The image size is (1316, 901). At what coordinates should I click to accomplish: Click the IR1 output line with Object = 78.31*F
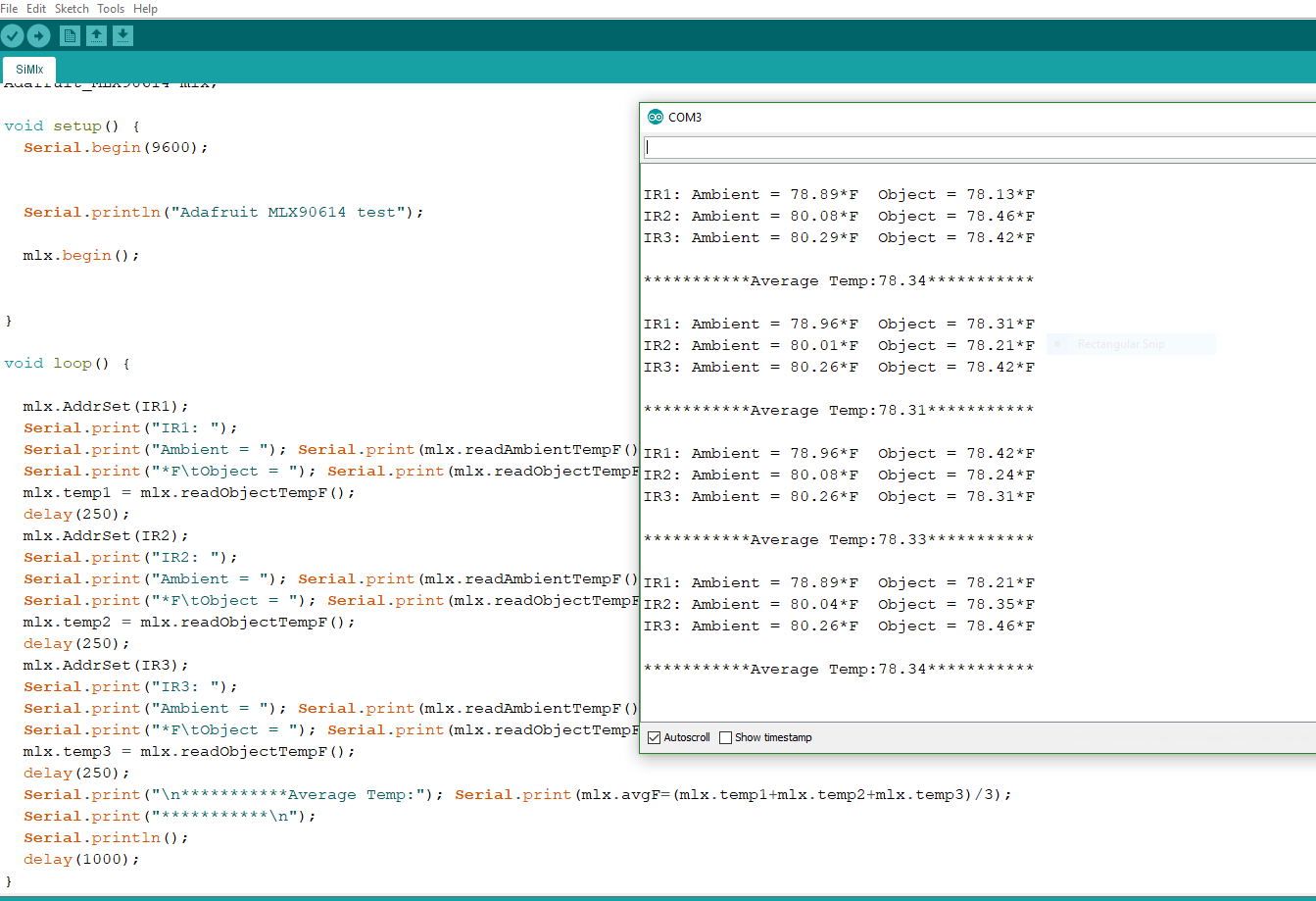coord(839,324)
